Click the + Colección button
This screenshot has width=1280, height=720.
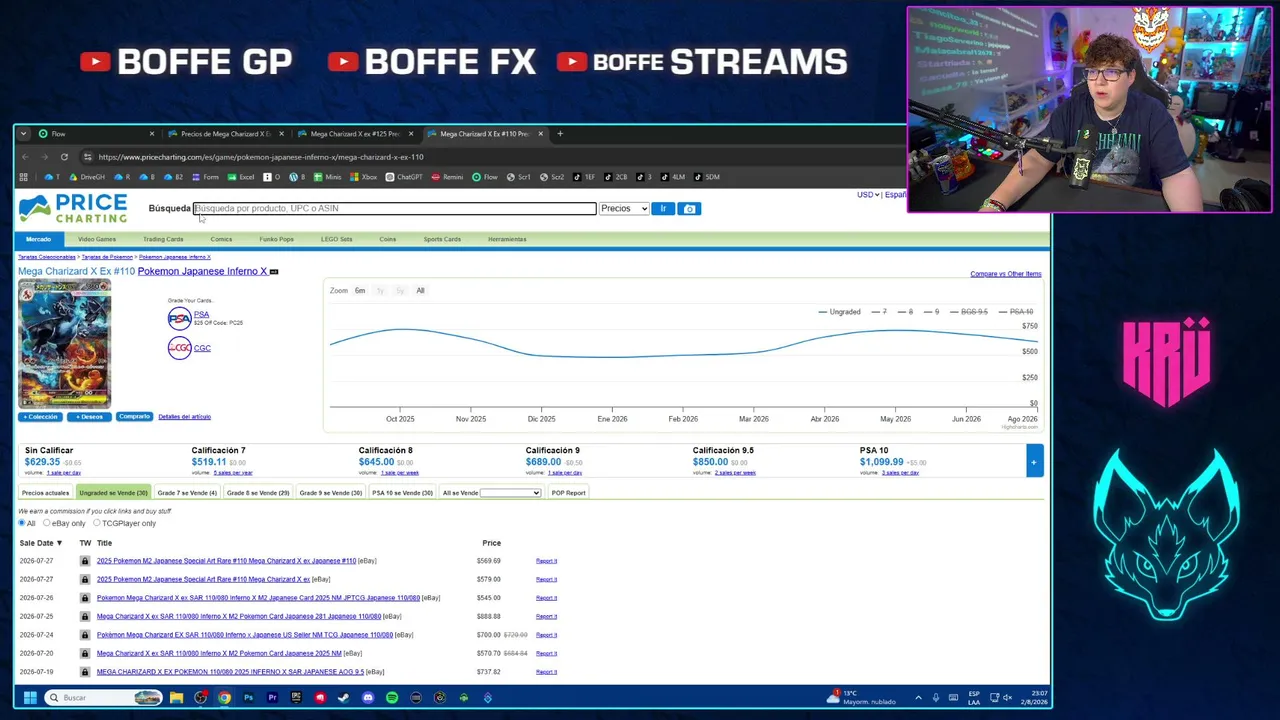[x=40, y=417]
